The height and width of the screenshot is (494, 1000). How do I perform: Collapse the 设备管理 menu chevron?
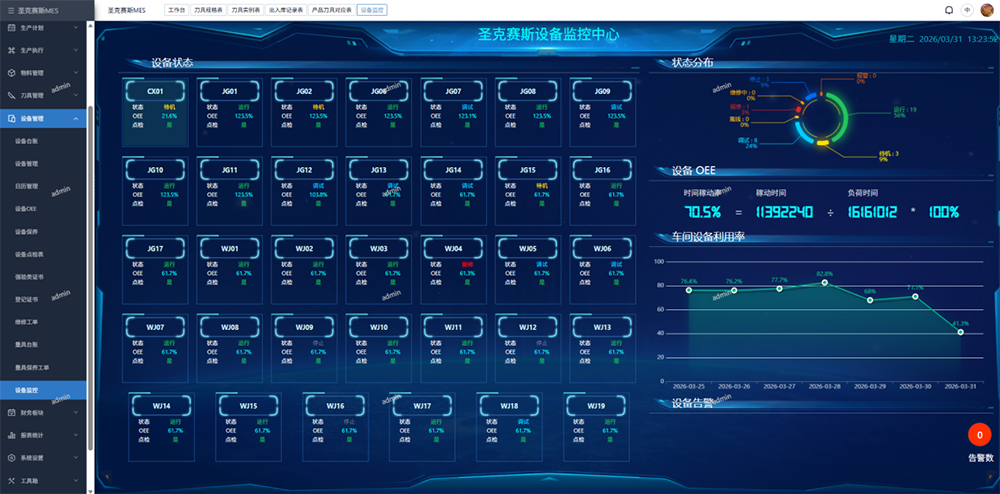pyautogui.click(x=78, y=119)
